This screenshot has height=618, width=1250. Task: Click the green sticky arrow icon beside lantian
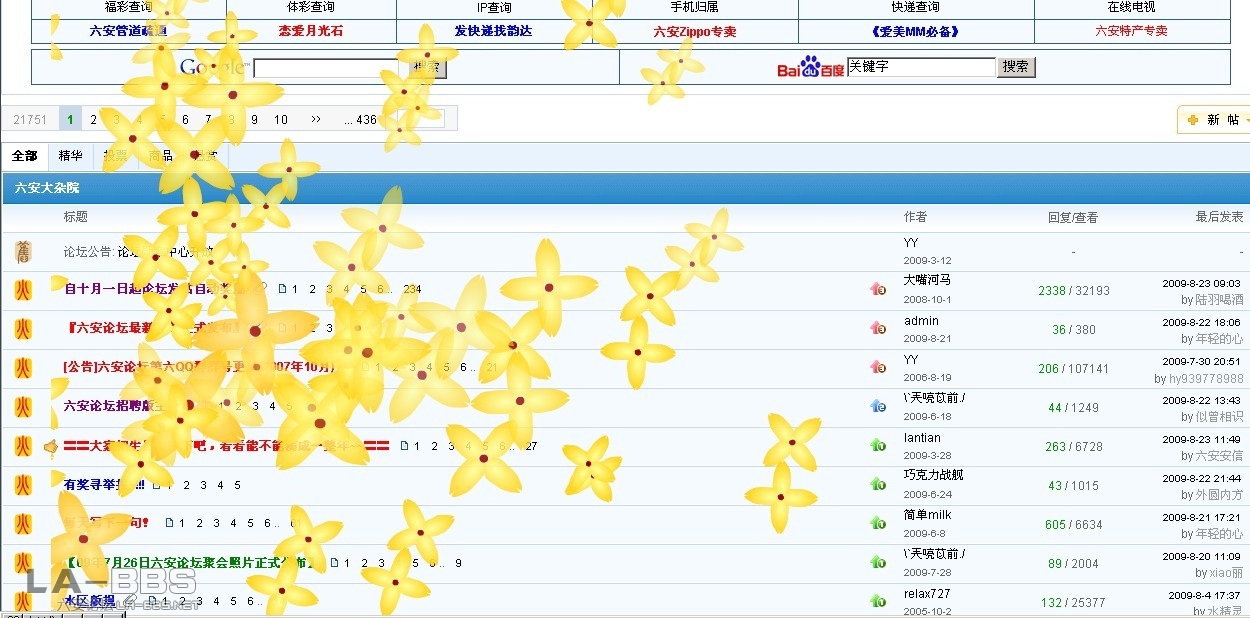[x=878, y=446]
